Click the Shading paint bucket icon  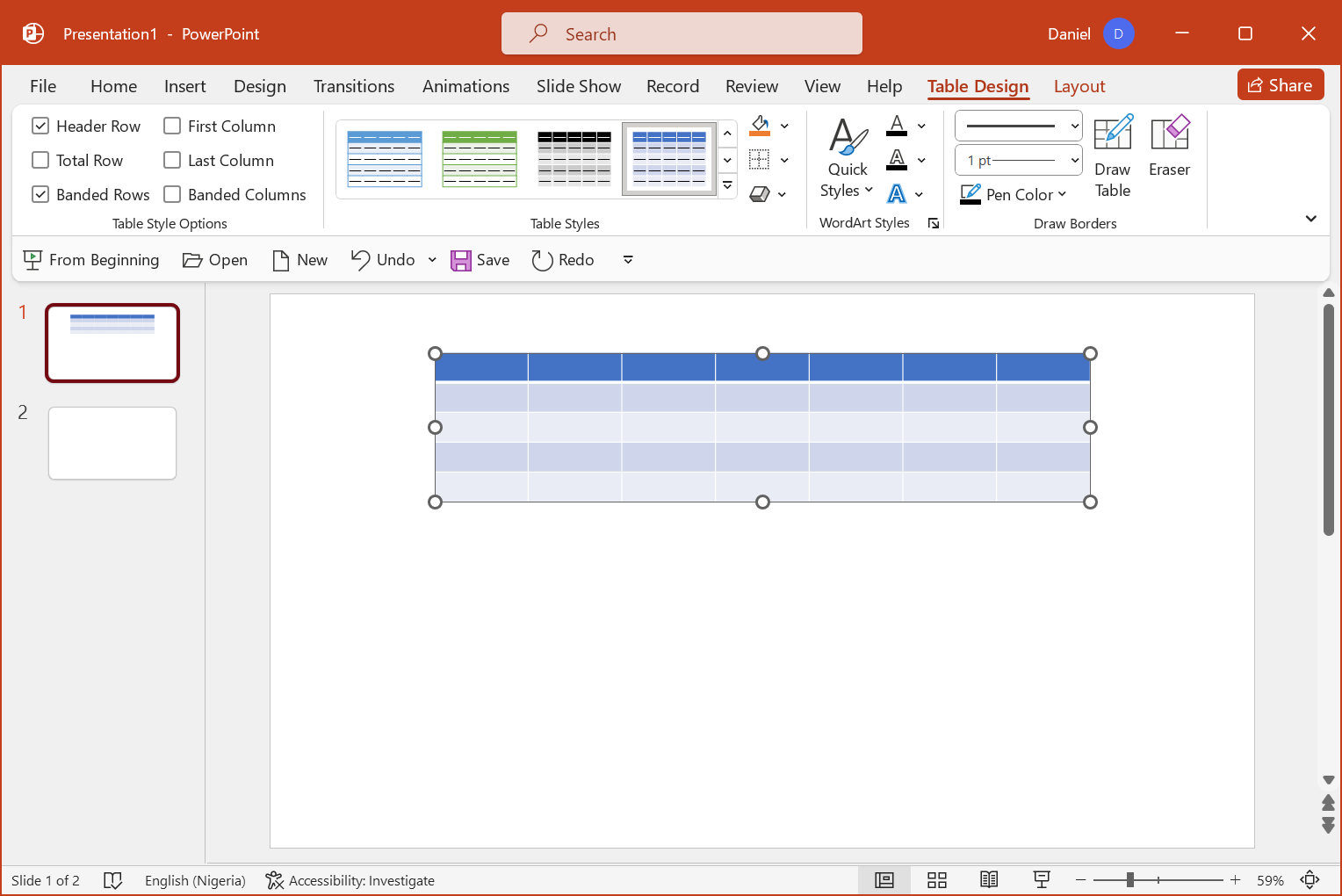[x=760, y=126]
